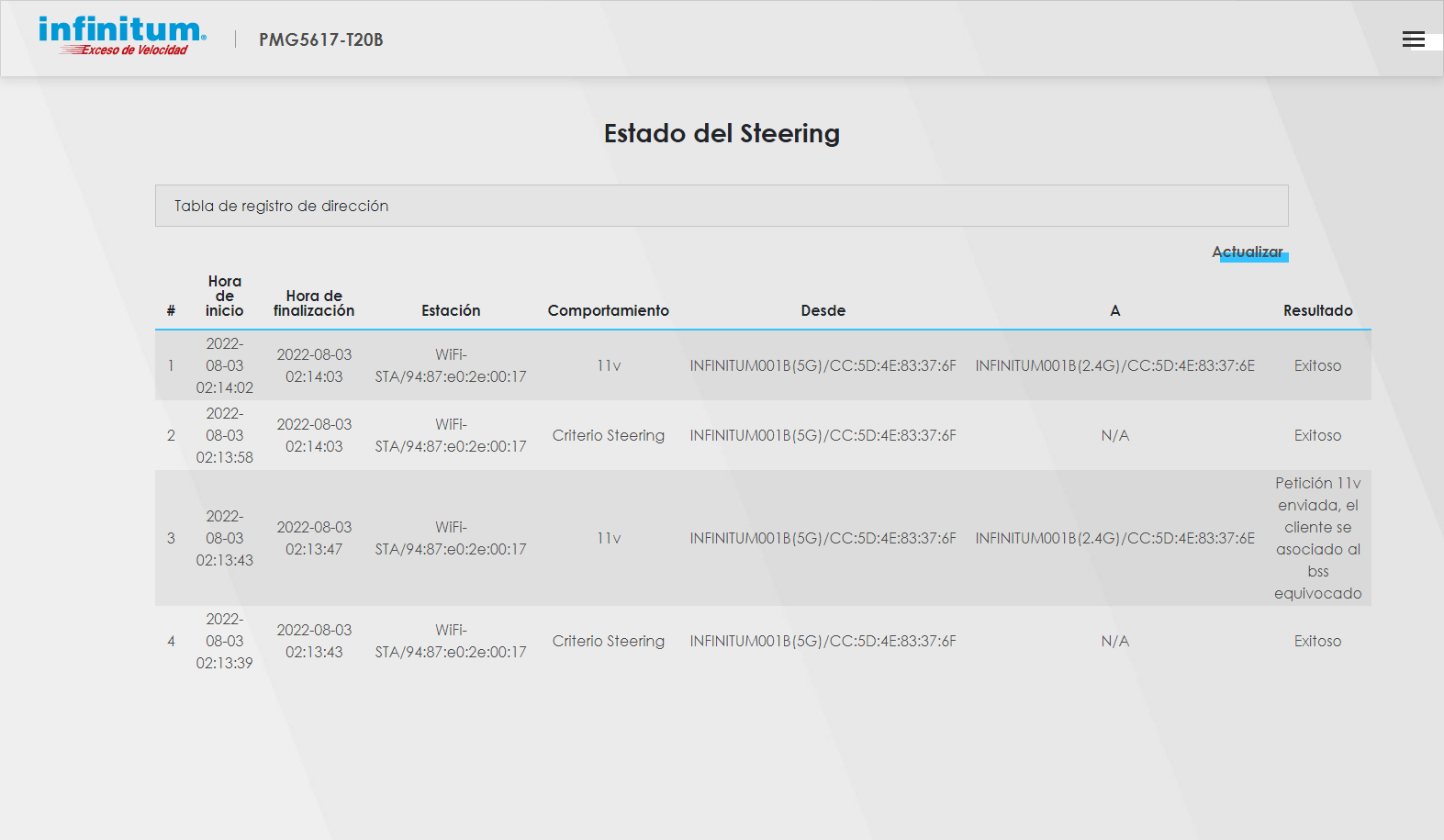Click the Hora de inicio column header
The image size is (1444, 840).
click(224, 297)
